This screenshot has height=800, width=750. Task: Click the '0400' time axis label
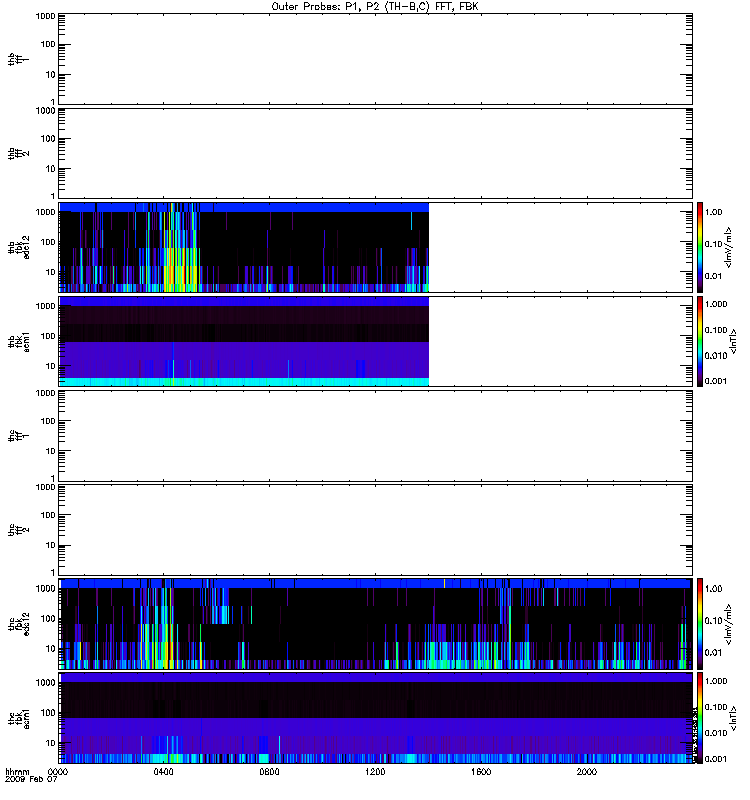click(x=163, y=772)
